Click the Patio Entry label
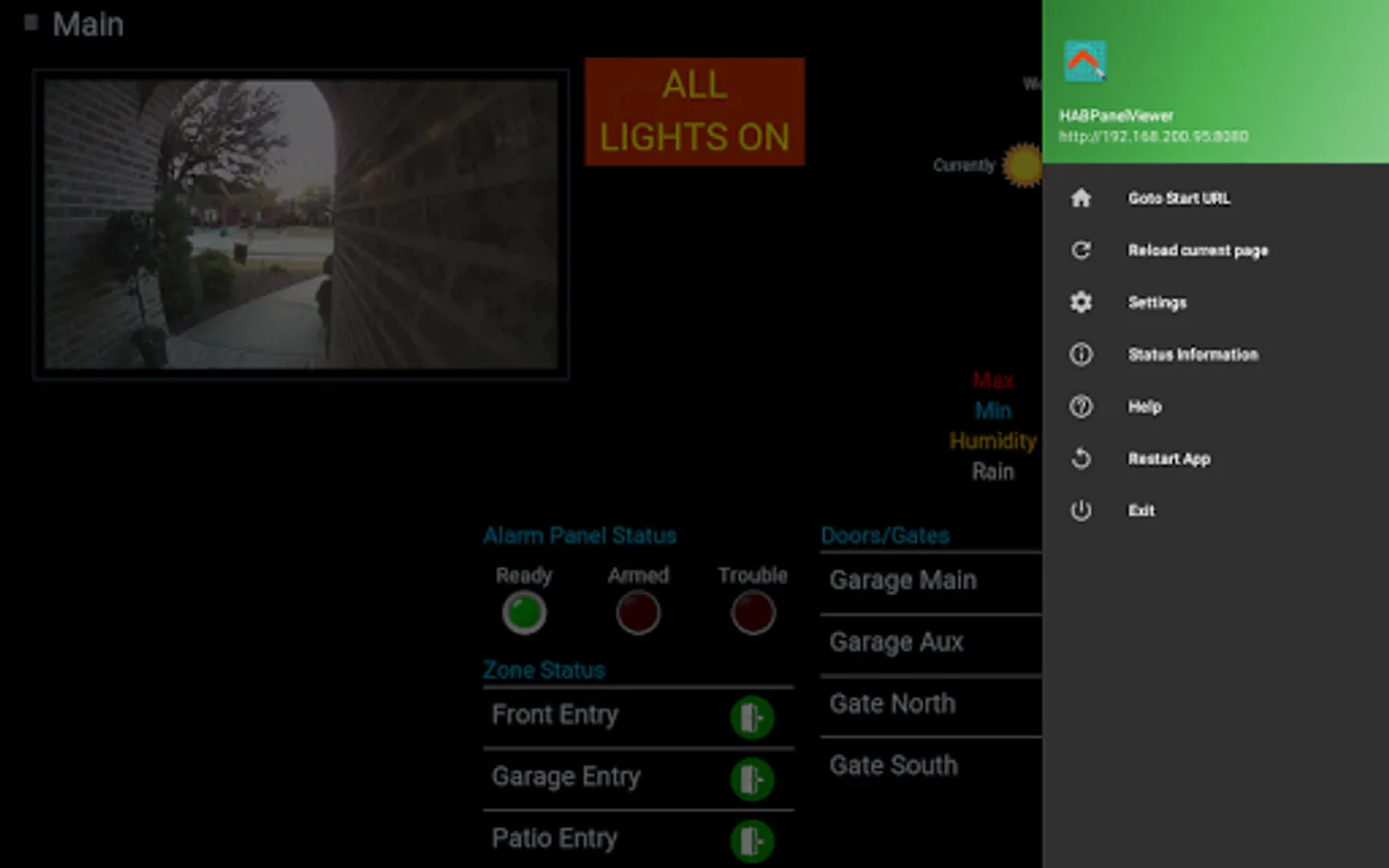1389x868 pixels. click(x=555, y=838)
